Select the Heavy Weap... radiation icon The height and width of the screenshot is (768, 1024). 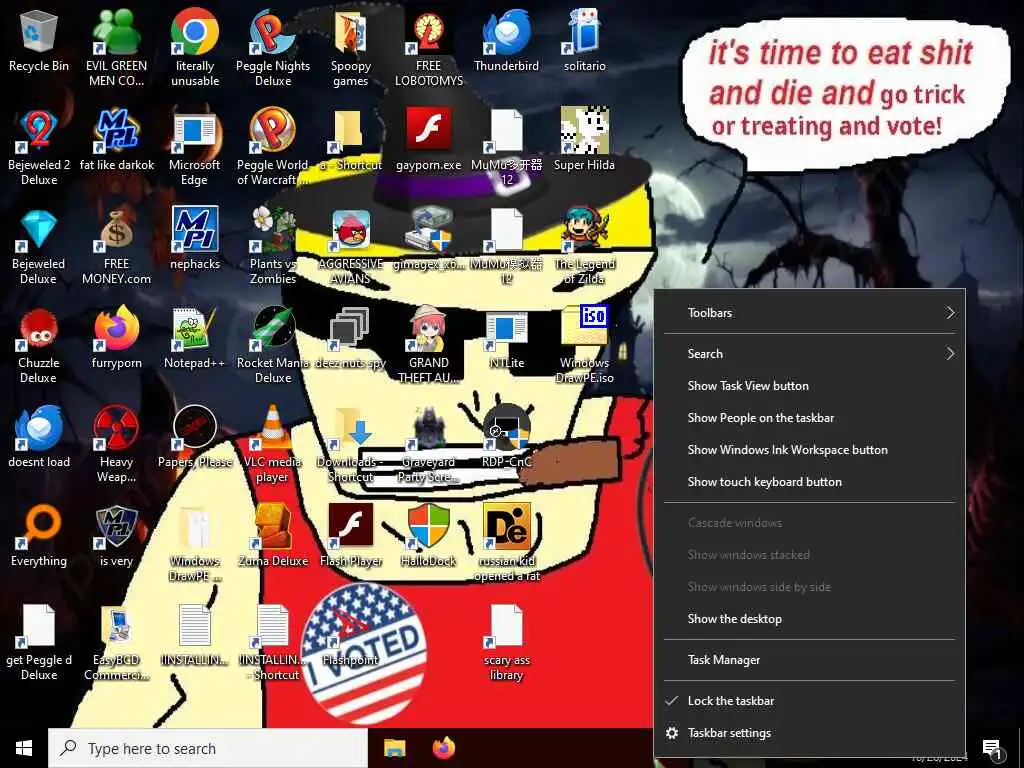tap(116, 428)
